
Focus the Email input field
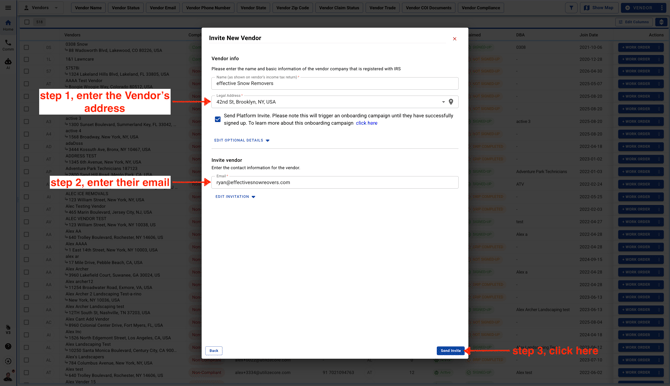335,183
